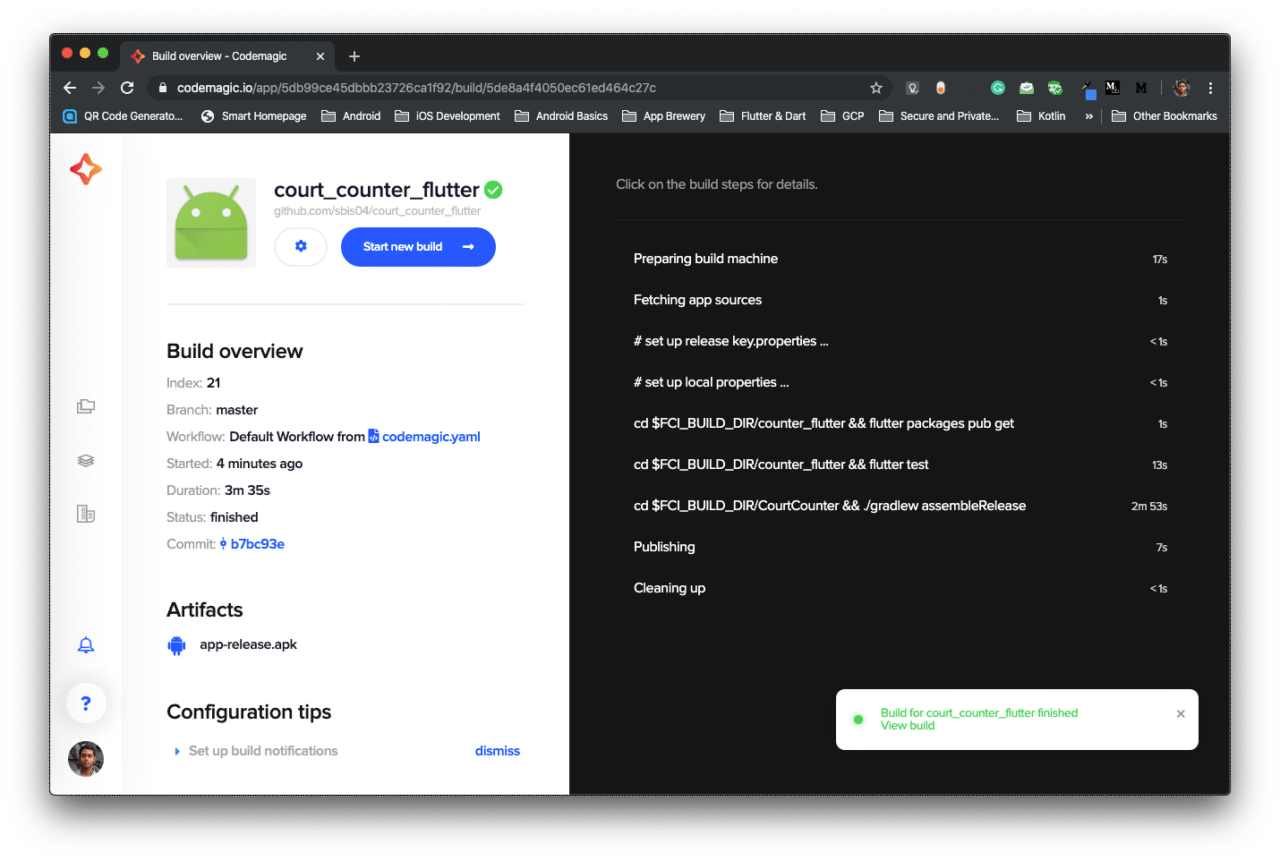Go forward in browser

click(x=98, y=88)
